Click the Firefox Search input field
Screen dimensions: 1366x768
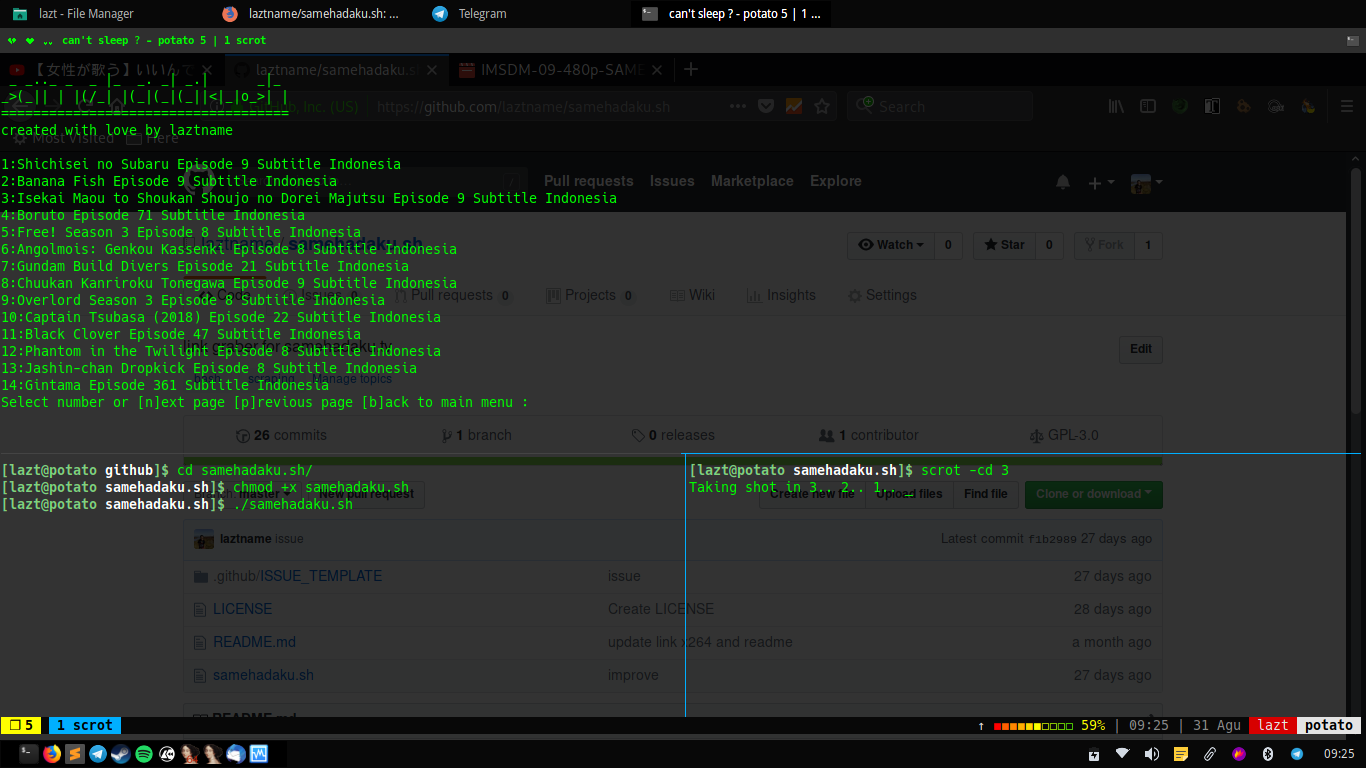940,106
